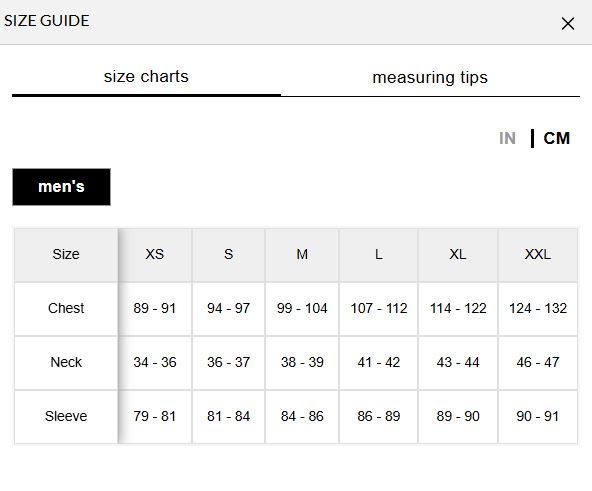
Task: Close the size guide dialog
Action: coord(567,23)
